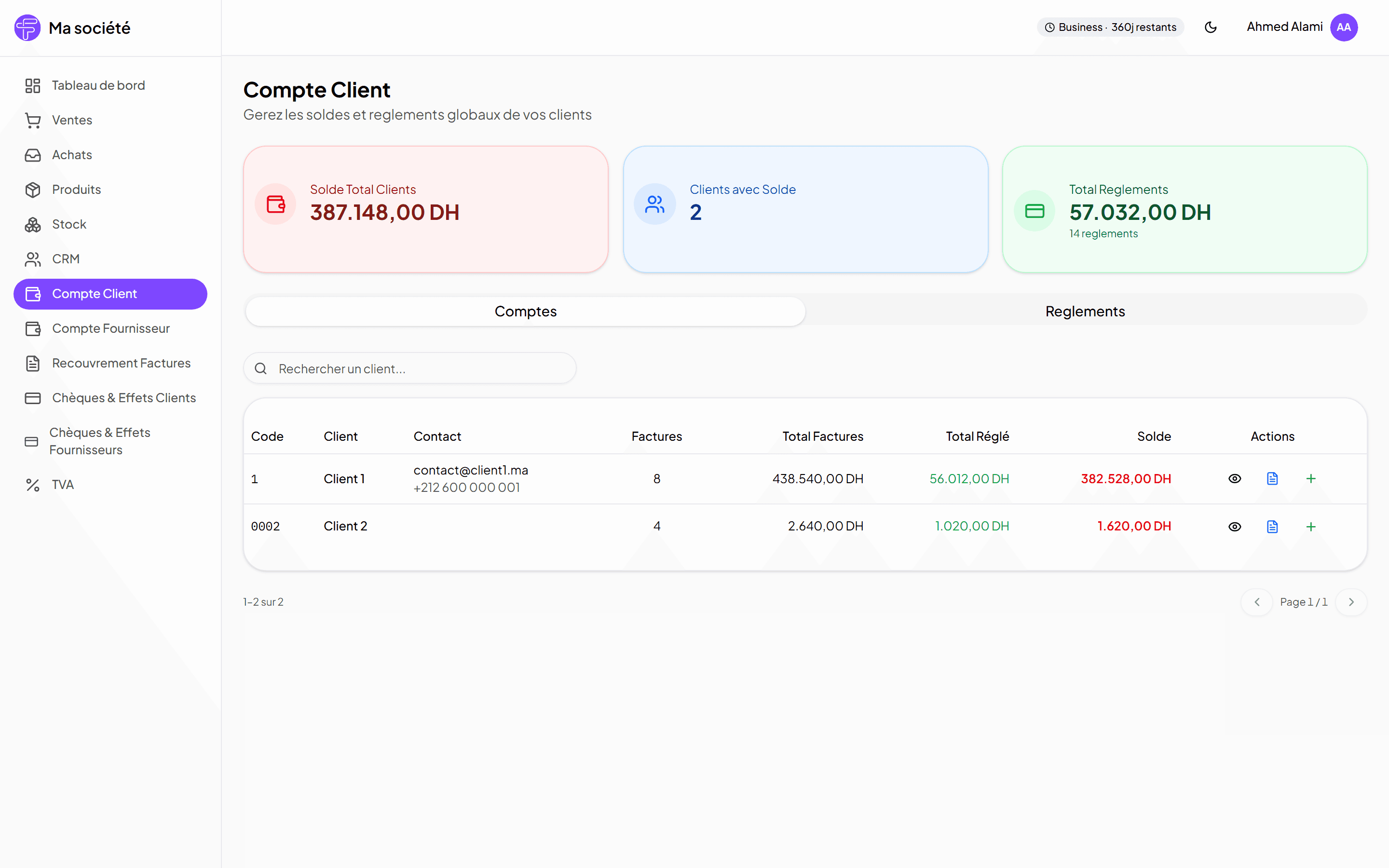Viewport: 1389px width, 868px height.
Task: Click the card icon in Total Reglements card
Action: coord(1035,211)
